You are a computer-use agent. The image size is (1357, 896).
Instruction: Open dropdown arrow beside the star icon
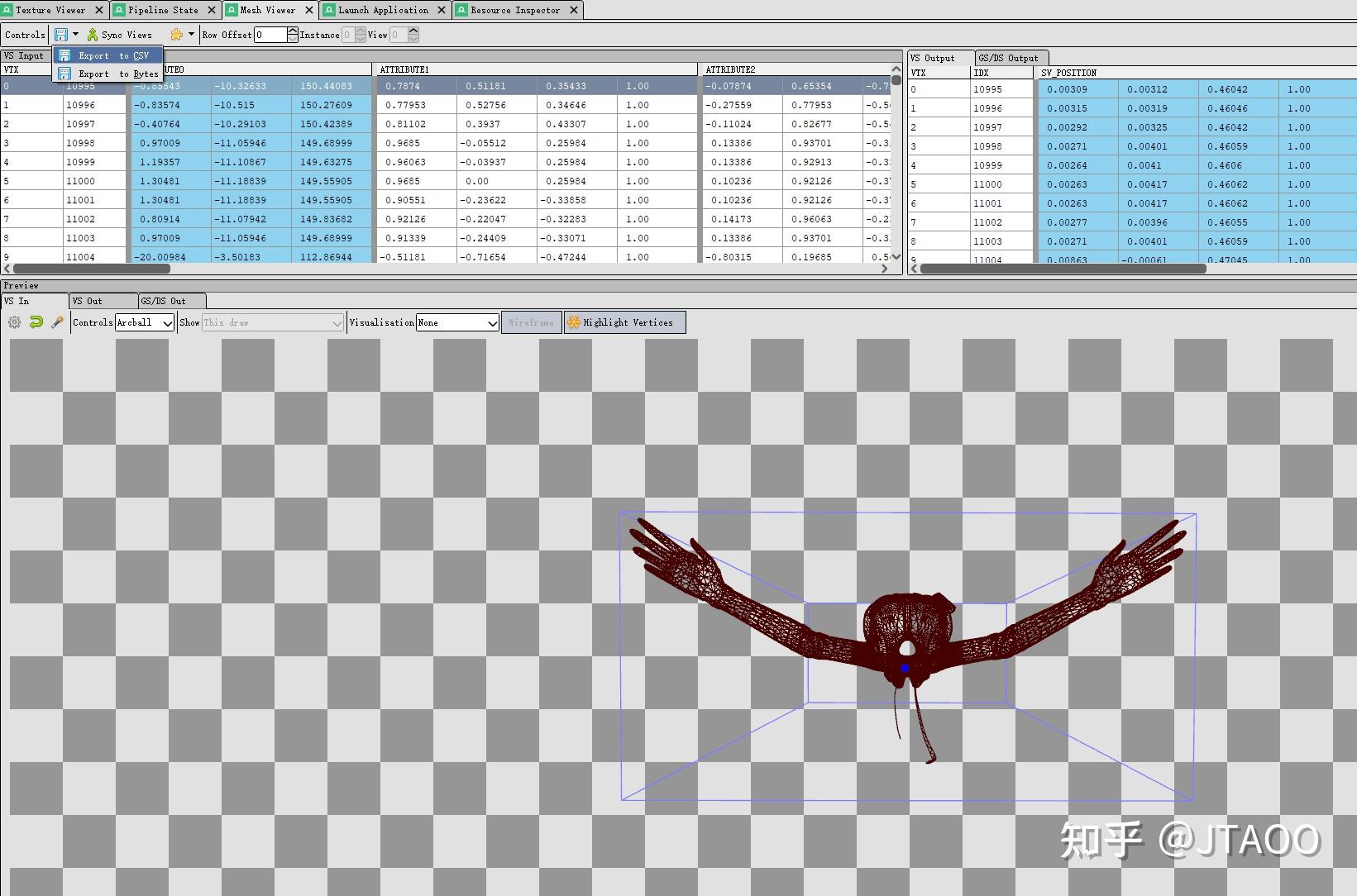click(191, 35)
